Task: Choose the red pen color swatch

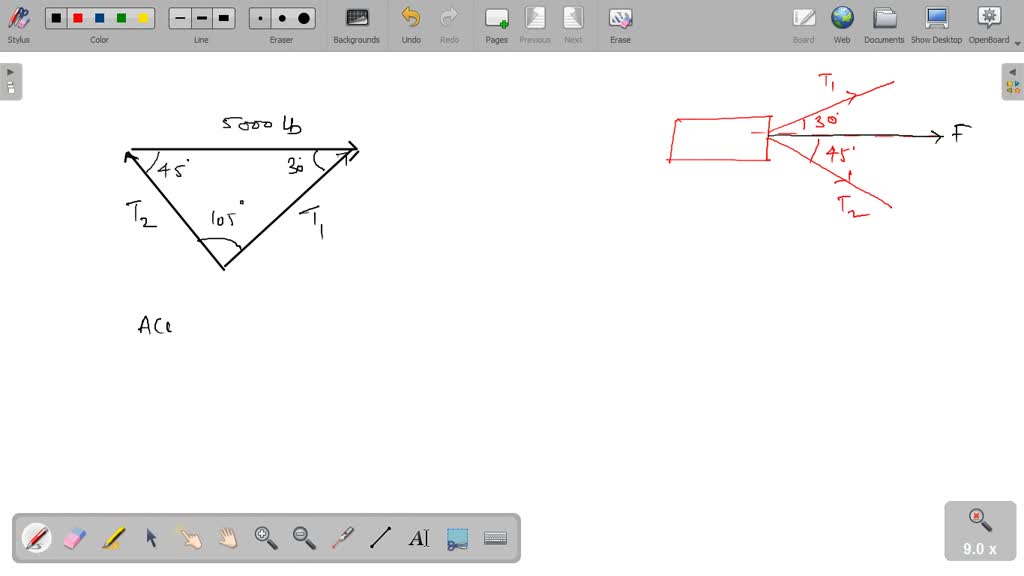Action: tap(78, 18)
